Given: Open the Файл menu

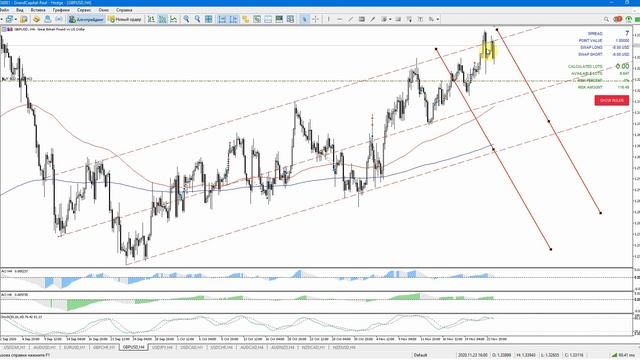Looking at the screenshot, I should tap(4, 10).
